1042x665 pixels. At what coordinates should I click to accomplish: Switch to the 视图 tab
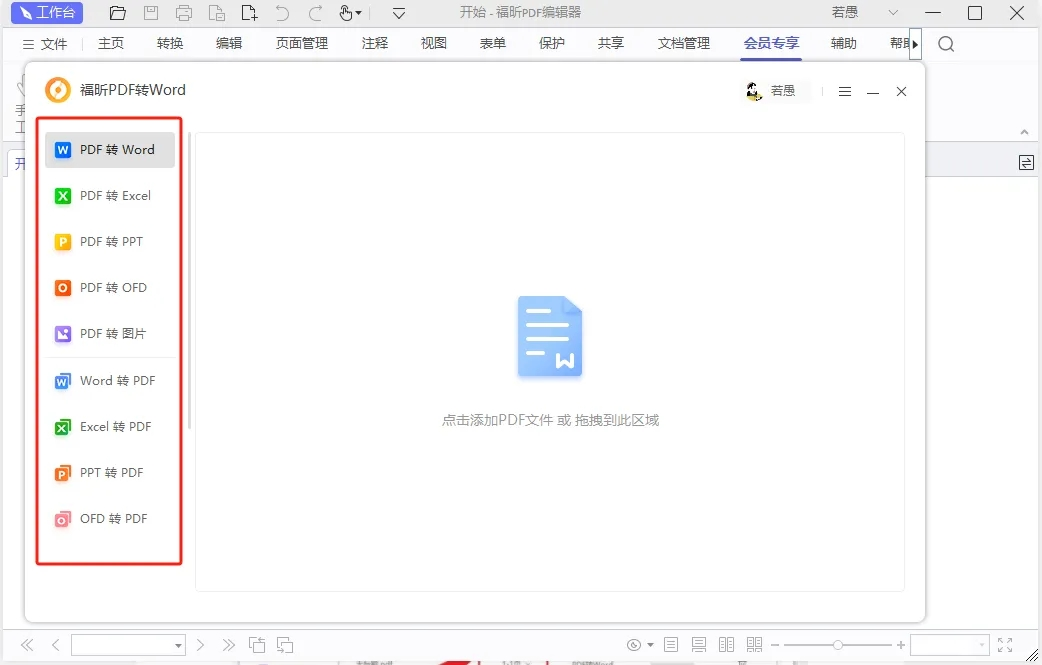434,43
